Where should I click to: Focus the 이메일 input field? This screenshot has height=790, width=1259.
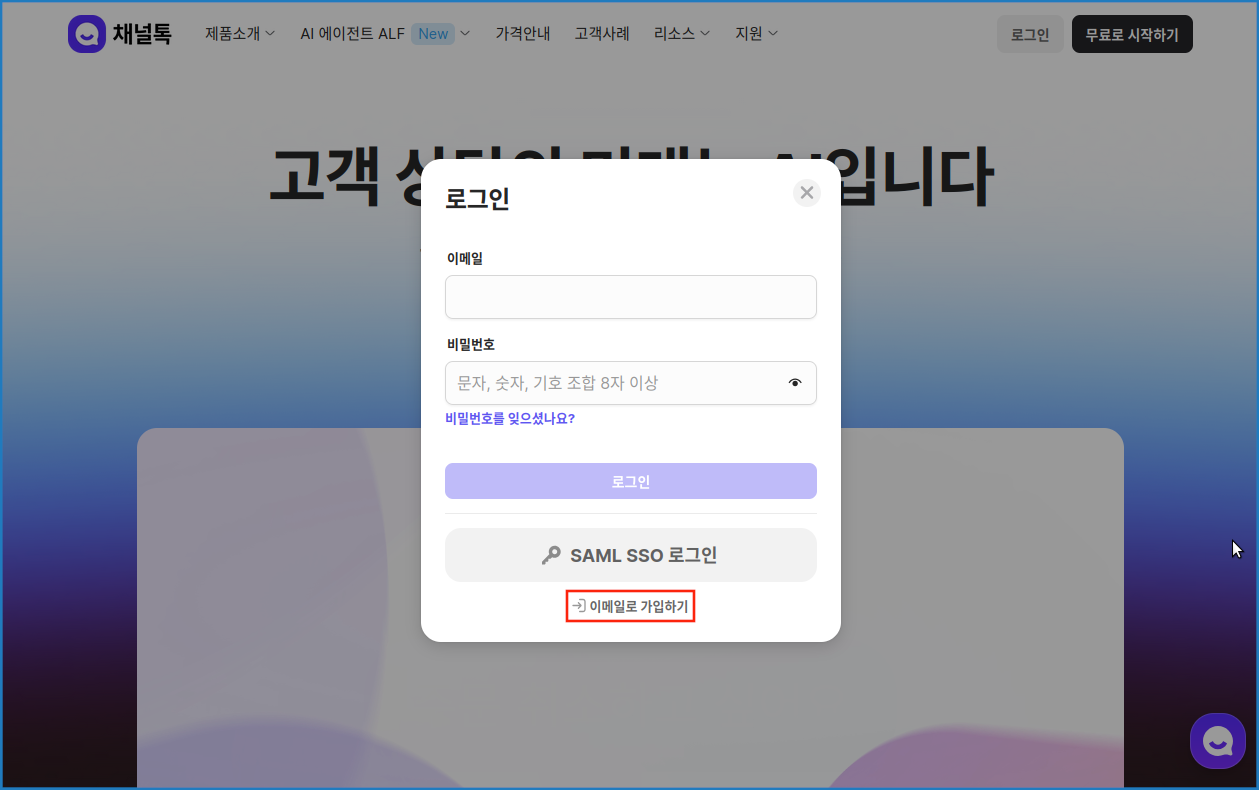(x=630, y=297)
